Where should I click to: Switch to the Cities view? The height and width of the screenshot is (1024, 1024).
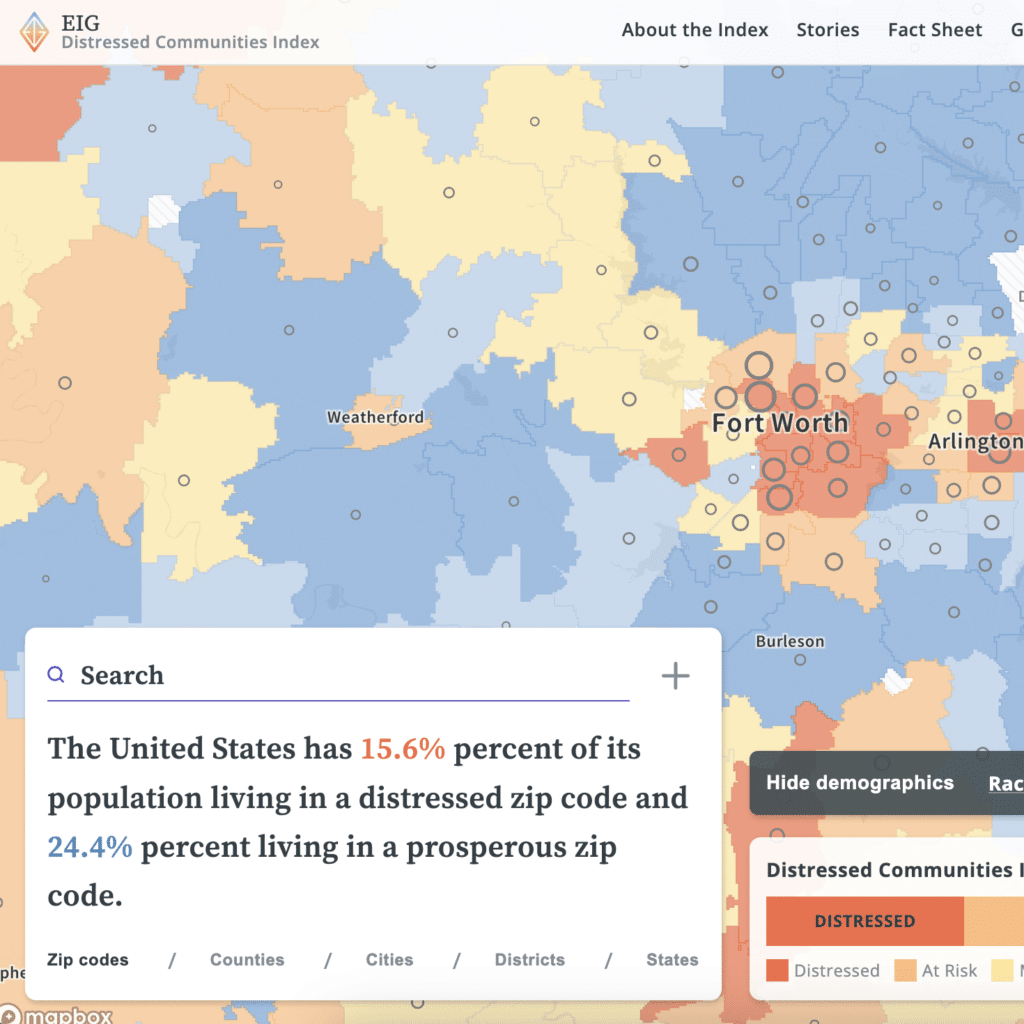tap(389, 960)
